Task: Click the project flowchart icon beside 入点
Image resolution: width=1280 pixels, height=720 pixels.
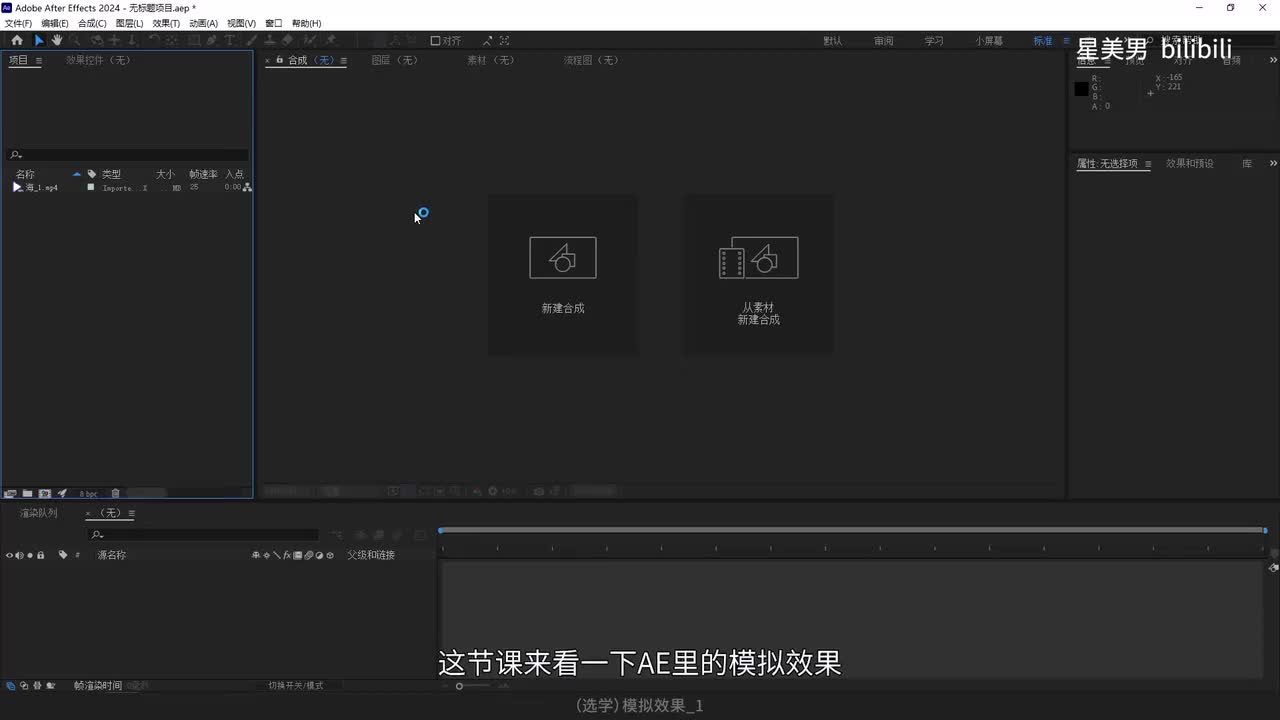Action: pos(247,187)
